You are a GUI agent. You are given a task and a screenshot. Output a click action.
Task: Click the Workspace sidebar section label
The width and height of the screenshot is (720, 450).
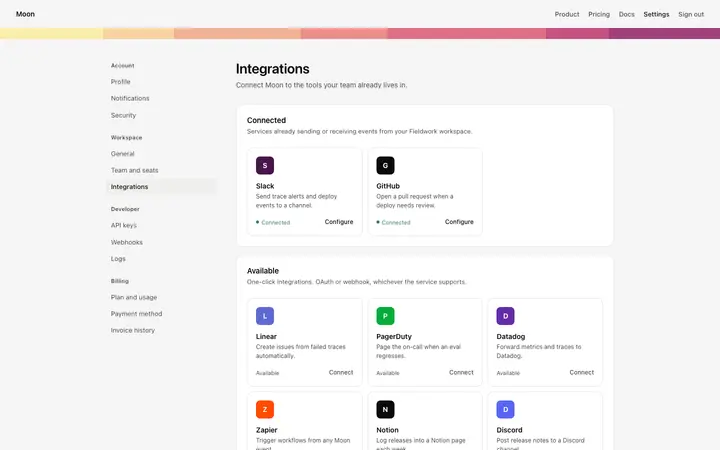(126, 137)
